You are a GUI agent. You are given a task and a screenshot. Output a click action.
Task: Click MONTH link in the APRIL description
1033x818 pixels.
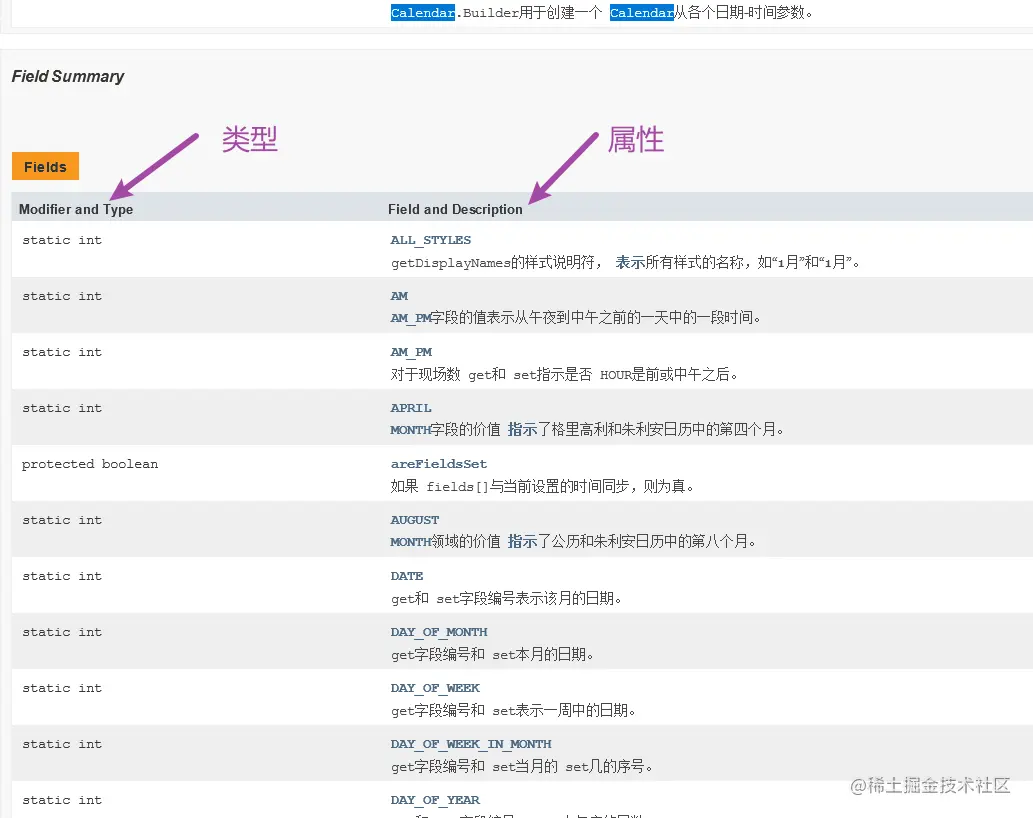[x=410, y=430]
